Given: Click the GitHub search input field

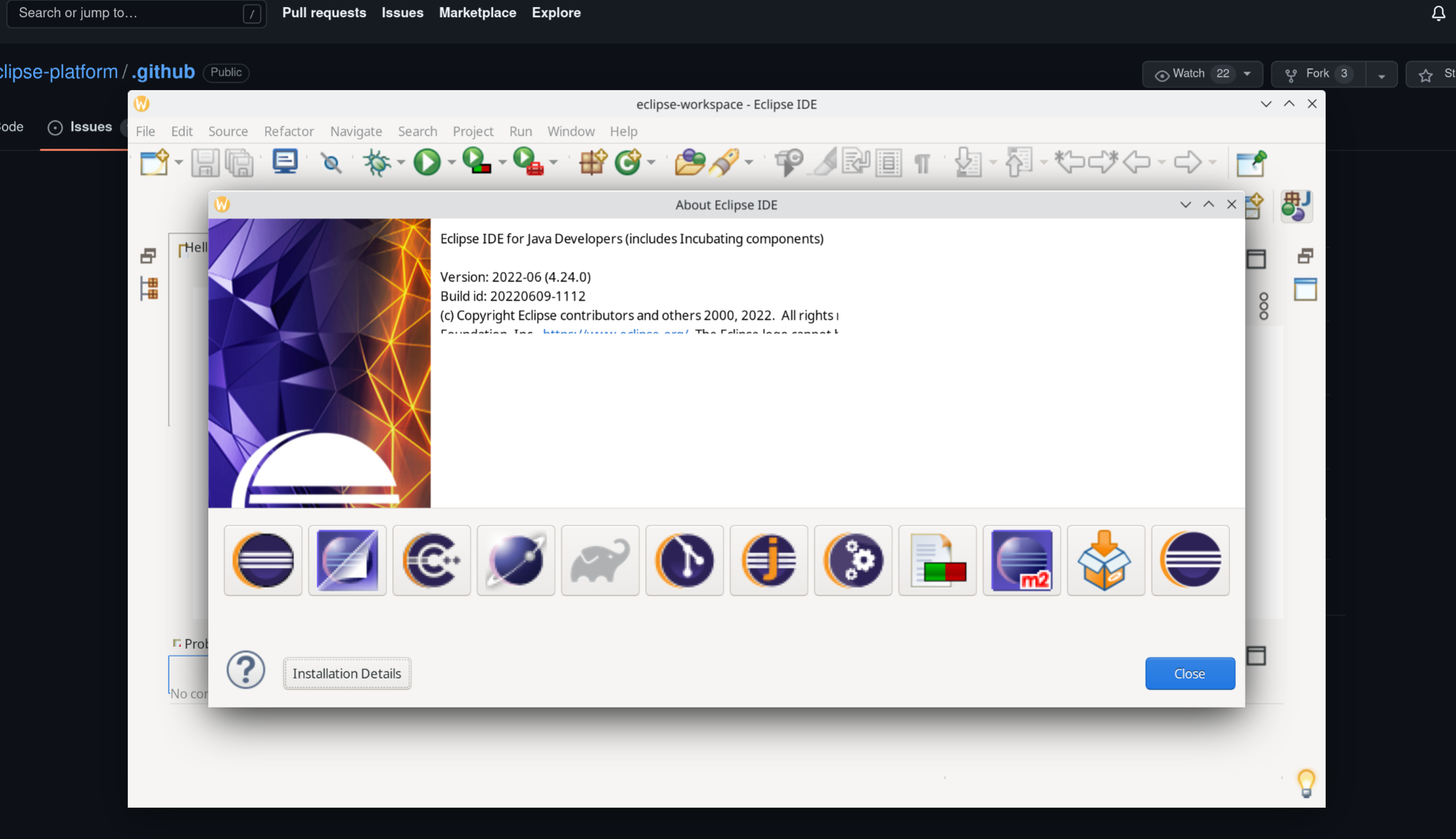Looking at the screenshot, I should click(x=136, y=13).
